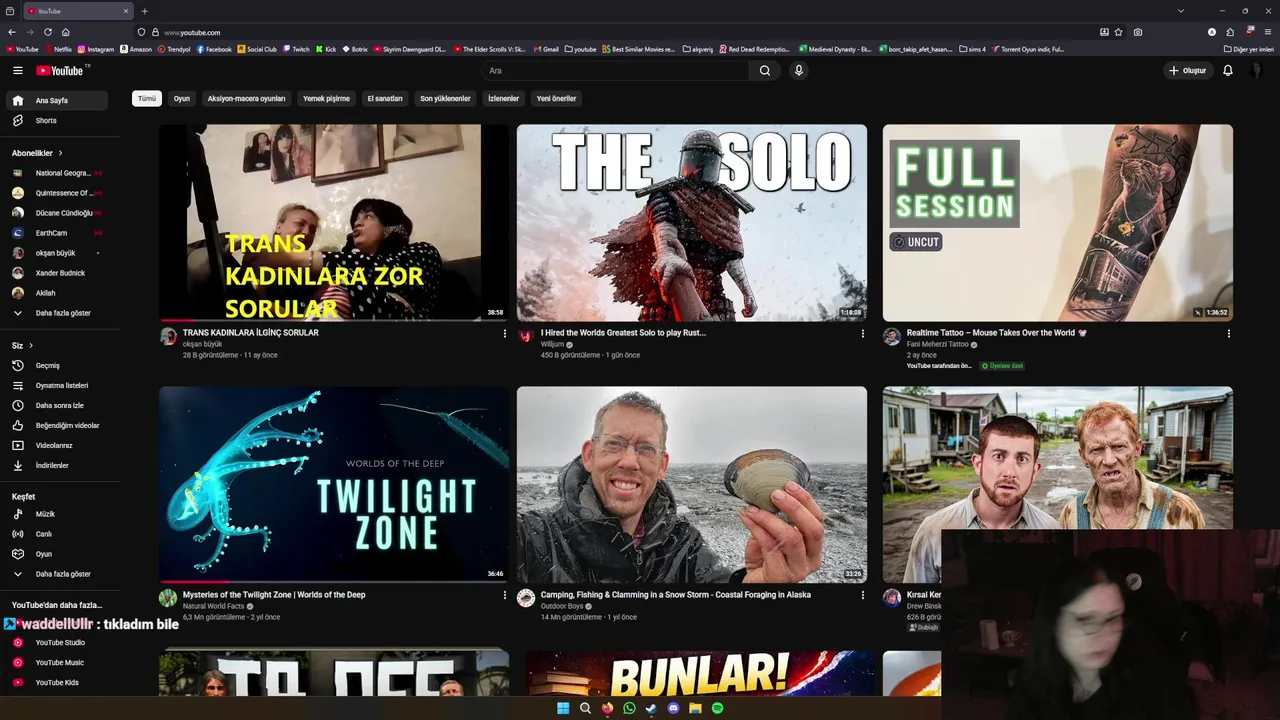The height and width of the screenshot is (720, 1280).
Task: Open EarthCam subscription channel
Action: click(56, 233)
